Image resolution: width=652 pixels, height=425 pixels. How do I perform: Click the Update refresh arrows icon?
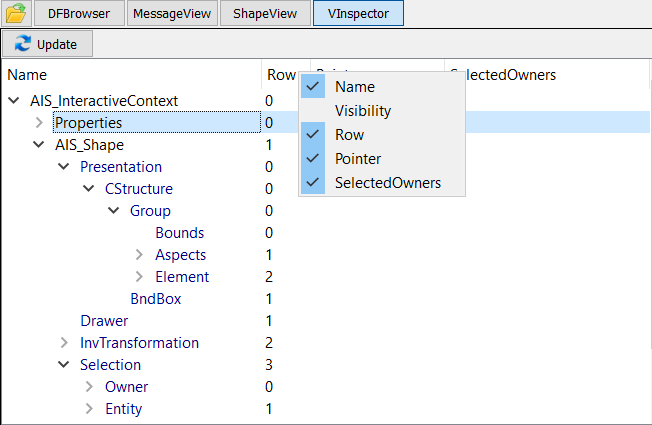click(24, 45)
